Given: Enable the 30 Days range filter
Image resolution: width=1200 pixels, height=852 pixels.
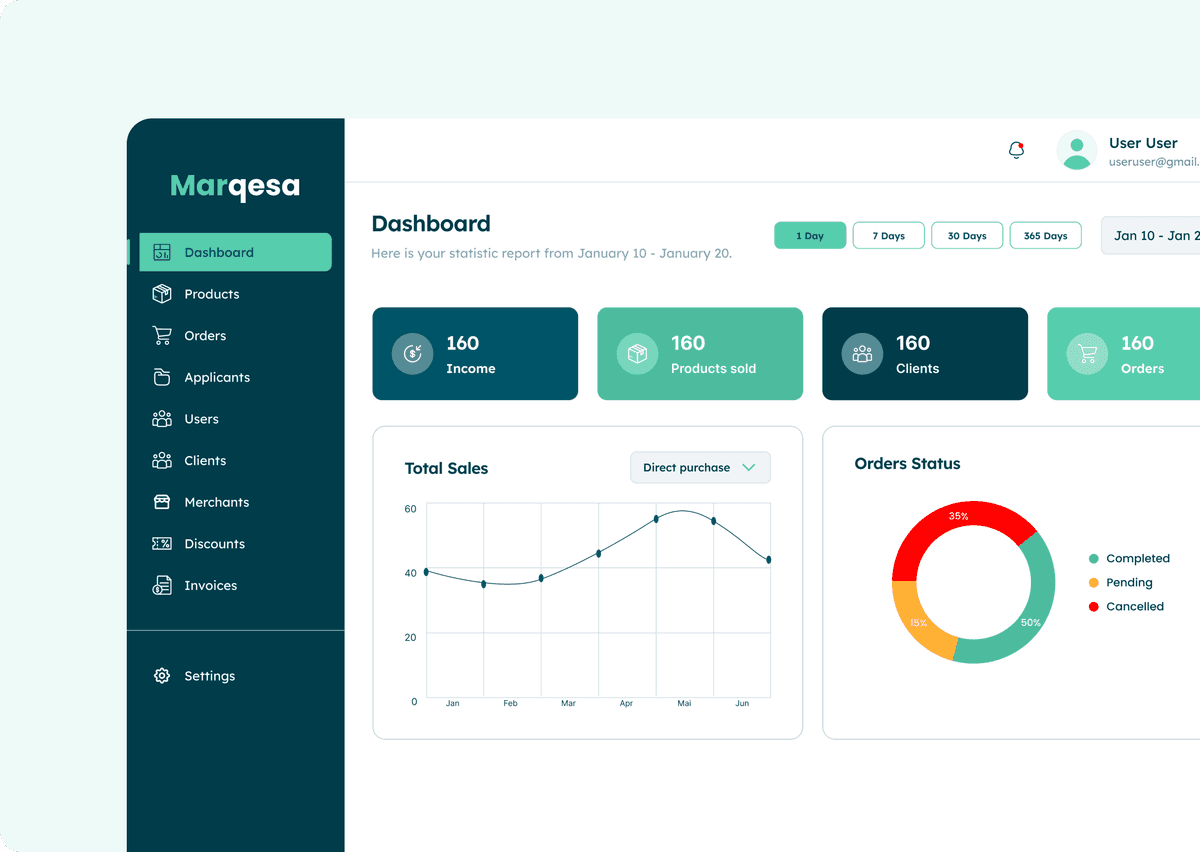Looking at the screenshot, I should click(967, 236).
